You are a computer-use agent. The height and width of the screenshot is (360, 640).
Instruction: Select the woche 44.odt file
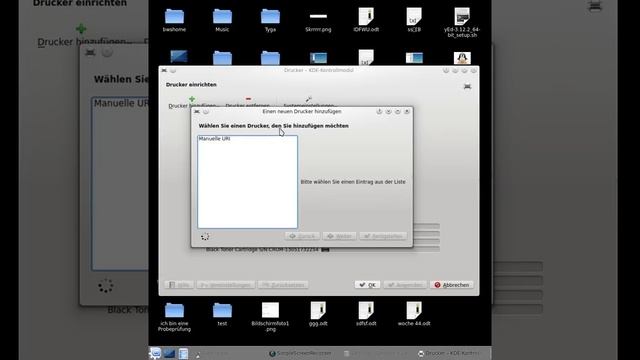pos(414,313)
